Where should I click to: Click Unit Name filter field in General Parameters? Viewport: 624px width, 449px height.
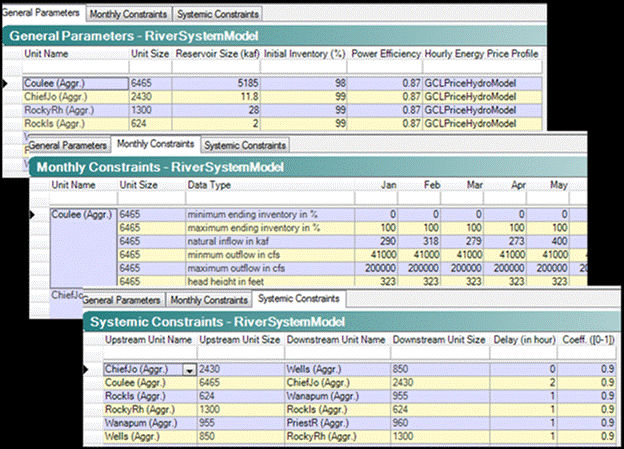[76, 67]
